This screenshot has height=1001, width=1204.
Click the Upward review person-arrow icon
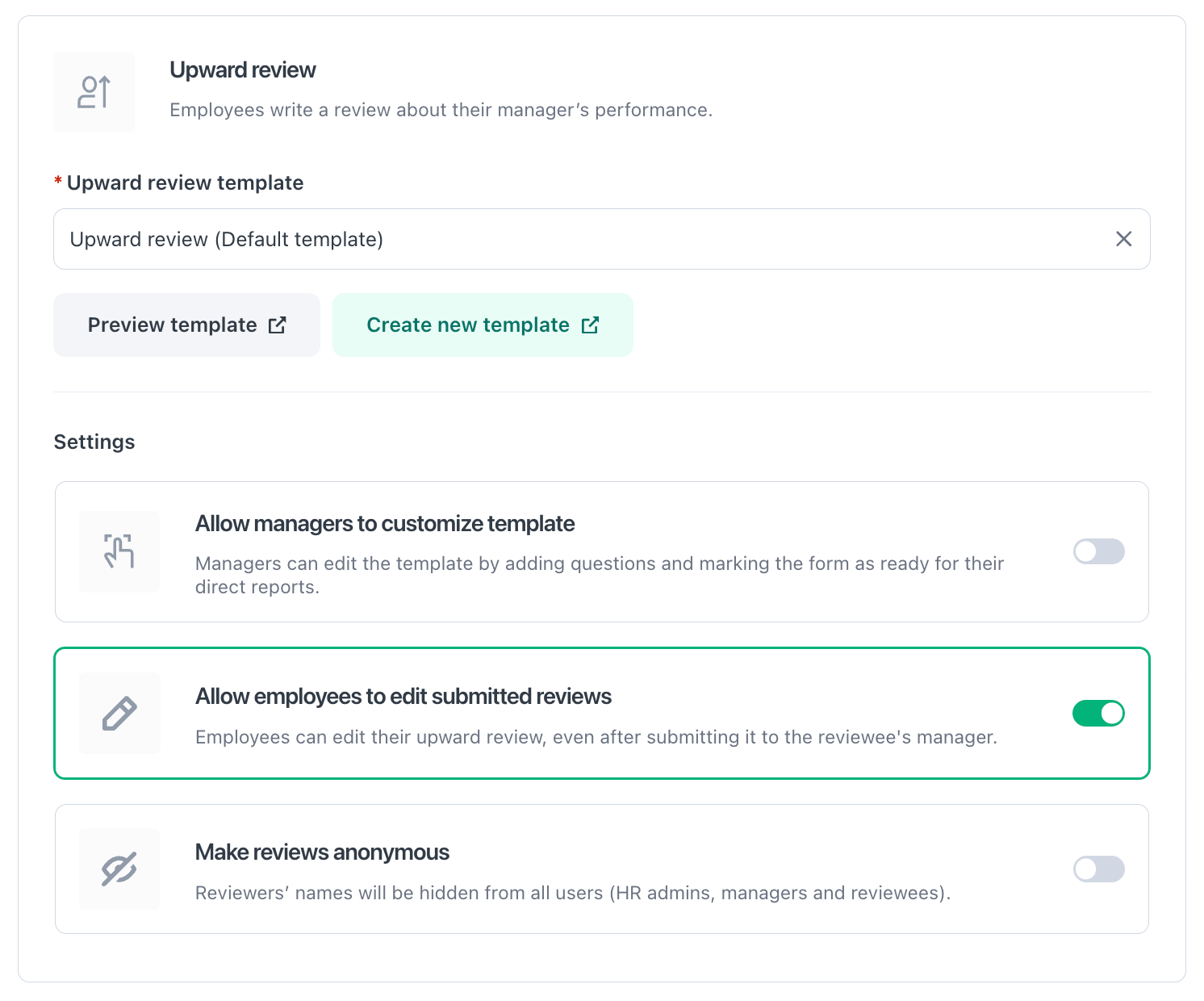(94, 92)
